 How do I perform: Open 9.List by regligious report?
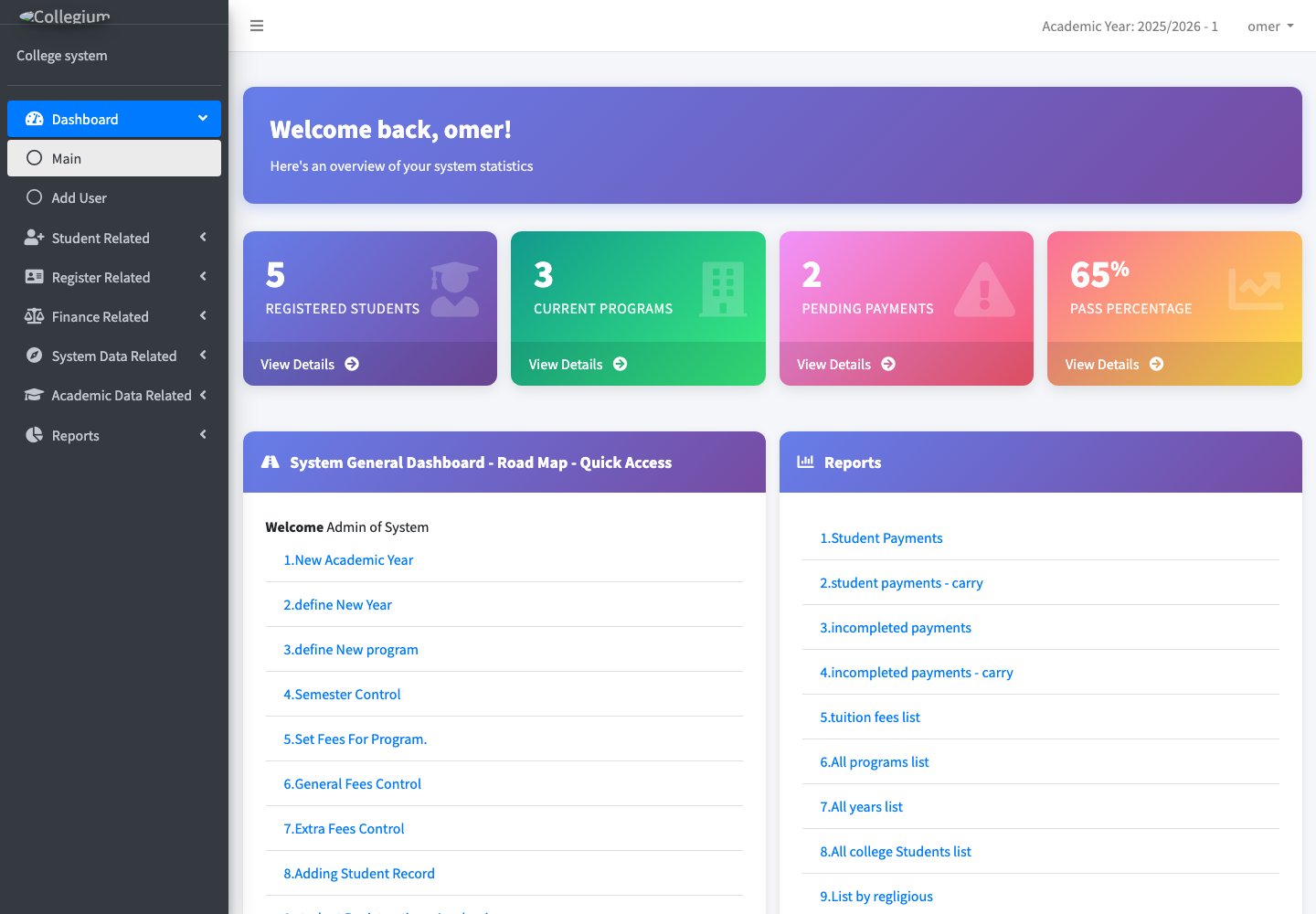[x=876, y=896]
